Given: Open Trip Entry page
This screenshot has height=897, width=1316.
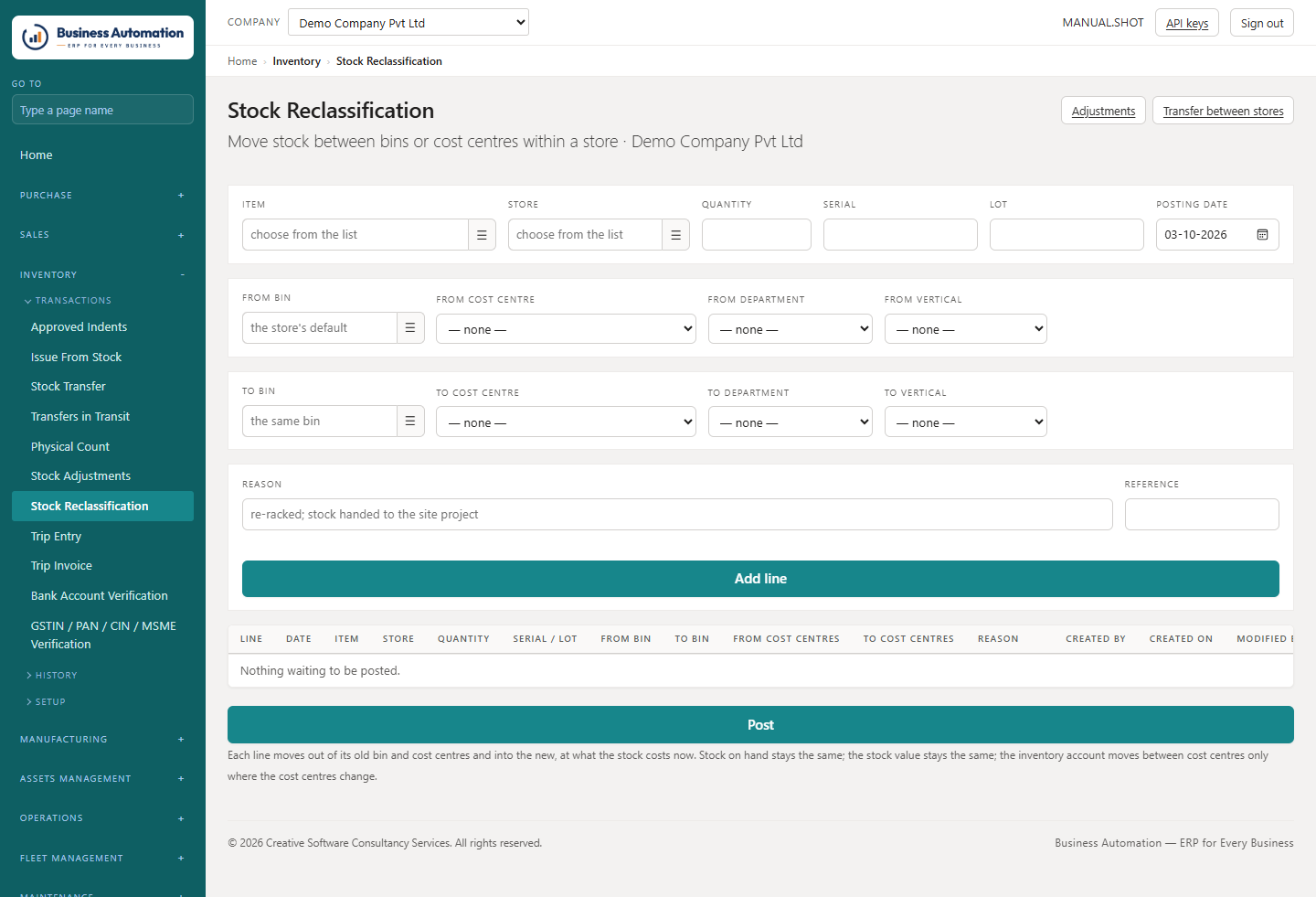Looking at the screenshot, I should [x=102, y=537].
